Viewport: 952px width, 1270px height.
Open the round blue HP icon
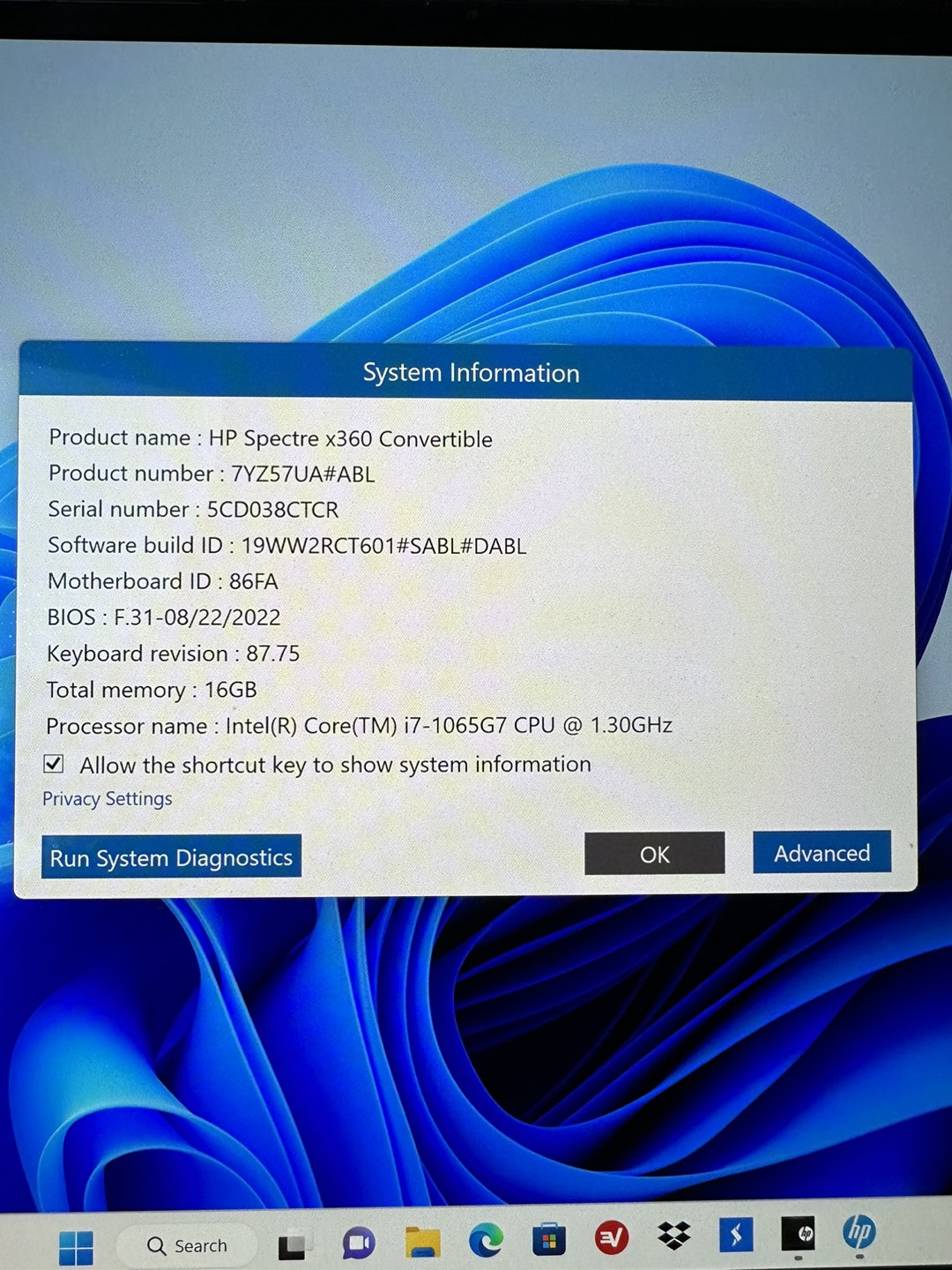click(x=859, y=1232)
